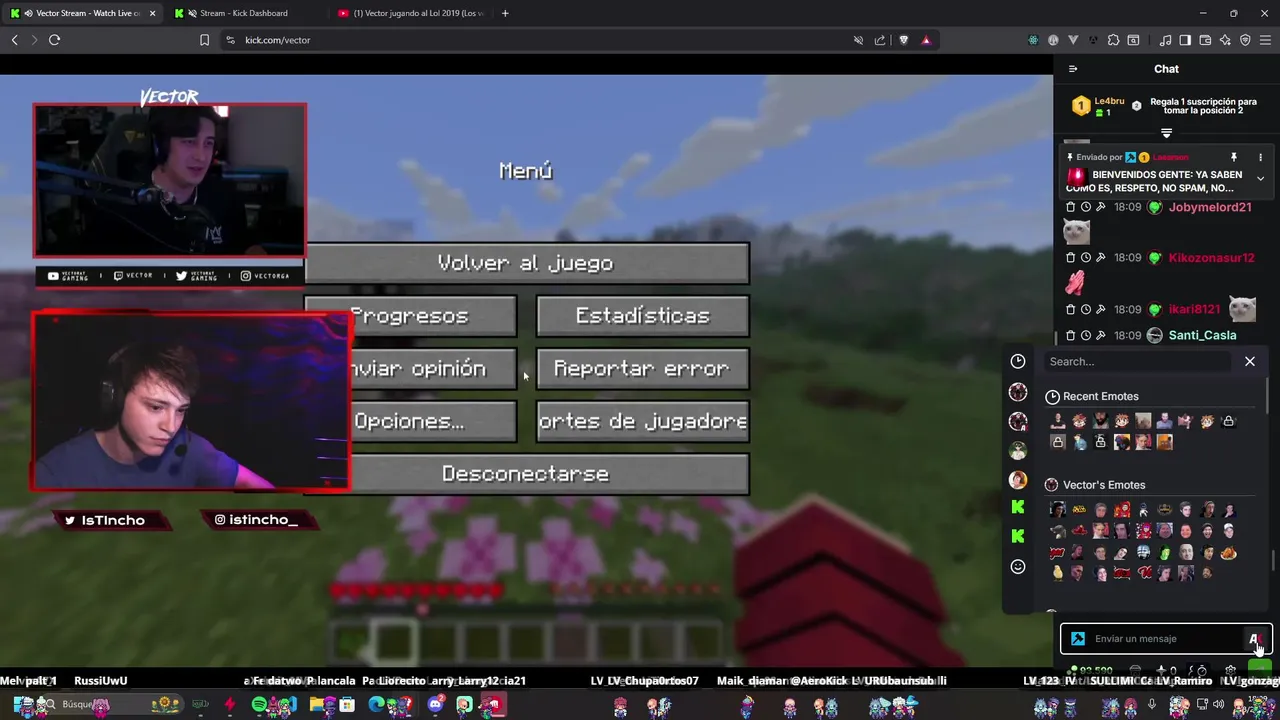Delete Jobymelord21's message with trash icon
This screenshot has width=1280, height=720.
tap(1070, 207)
